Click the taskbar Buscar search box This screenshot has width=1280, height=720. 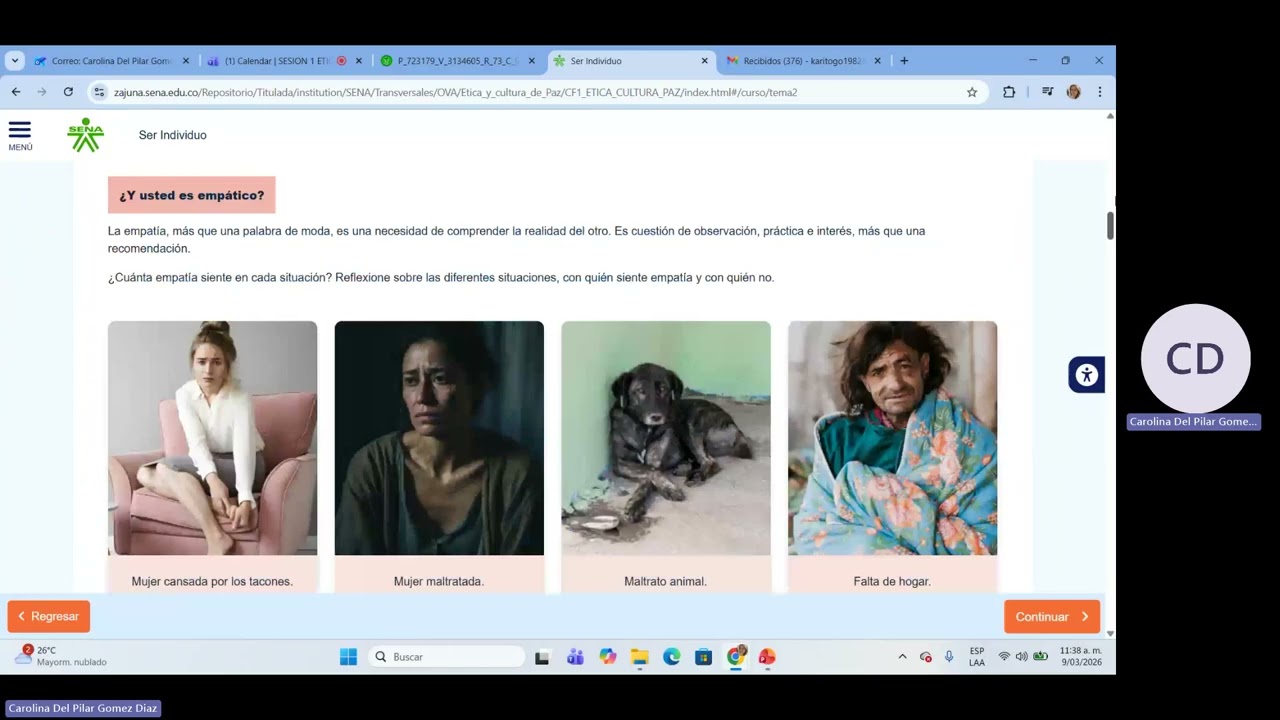(x=447, y=657)
